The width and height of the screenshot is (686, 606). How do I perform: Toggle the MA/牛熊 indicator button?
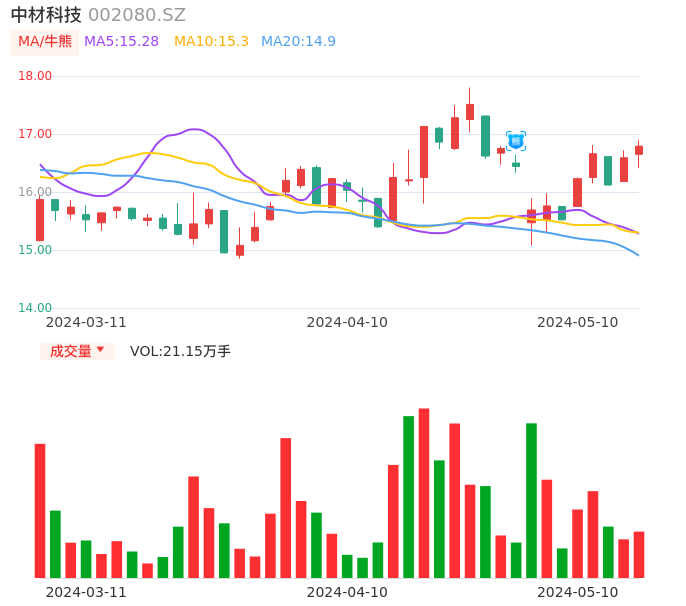pos(45,42)
